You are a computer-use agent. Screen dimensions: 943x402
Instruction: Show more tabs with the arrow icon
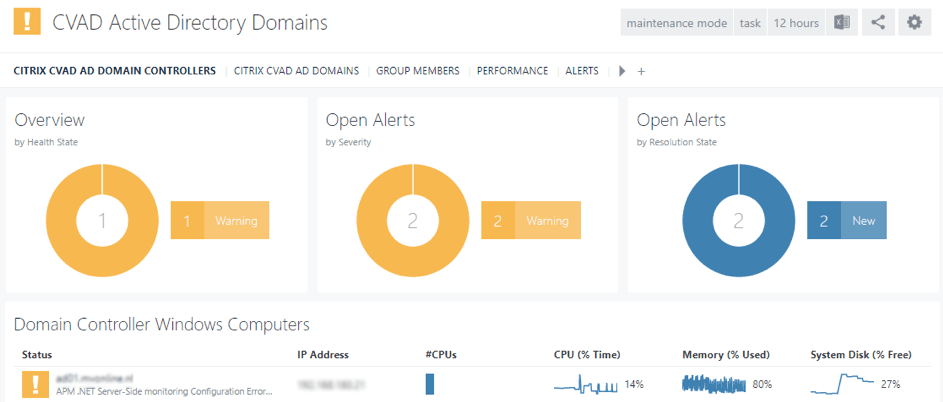coord(622,71)
